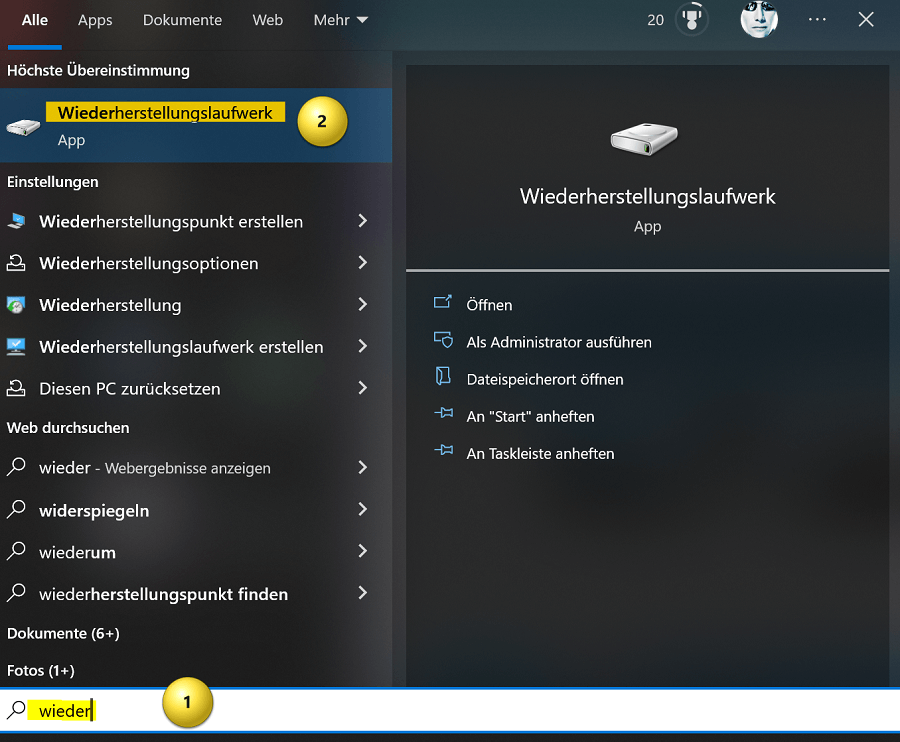
Task: Click the shield icon for administrator run
Action: click(443, 340)
